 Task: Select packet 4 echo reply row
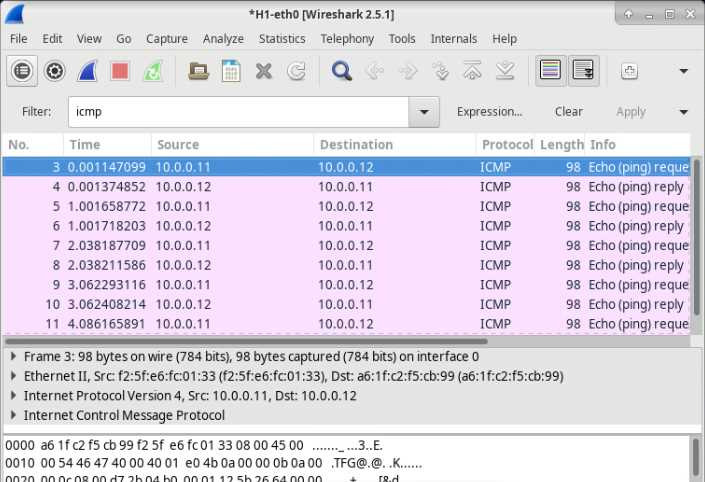[x=346, y=187]
